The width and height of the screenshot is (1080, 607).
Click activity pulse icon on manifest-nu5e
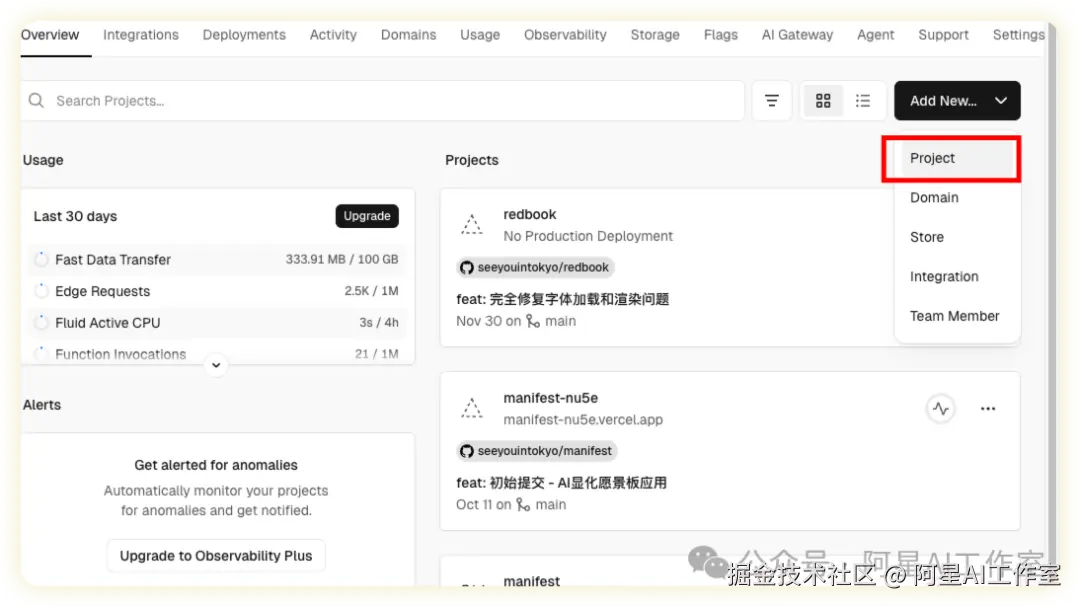click(x=941, y=409)
